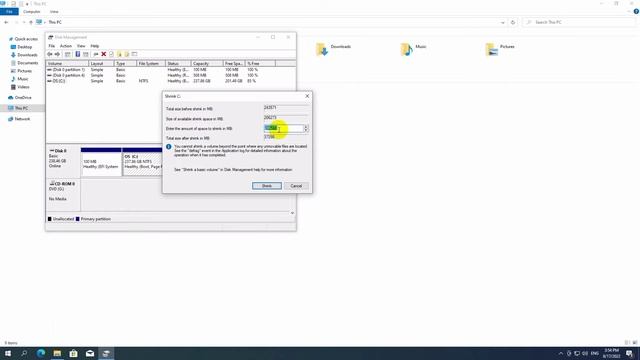
Task: Open Microsoft Store from taskbar
Action: click(73, 353)
